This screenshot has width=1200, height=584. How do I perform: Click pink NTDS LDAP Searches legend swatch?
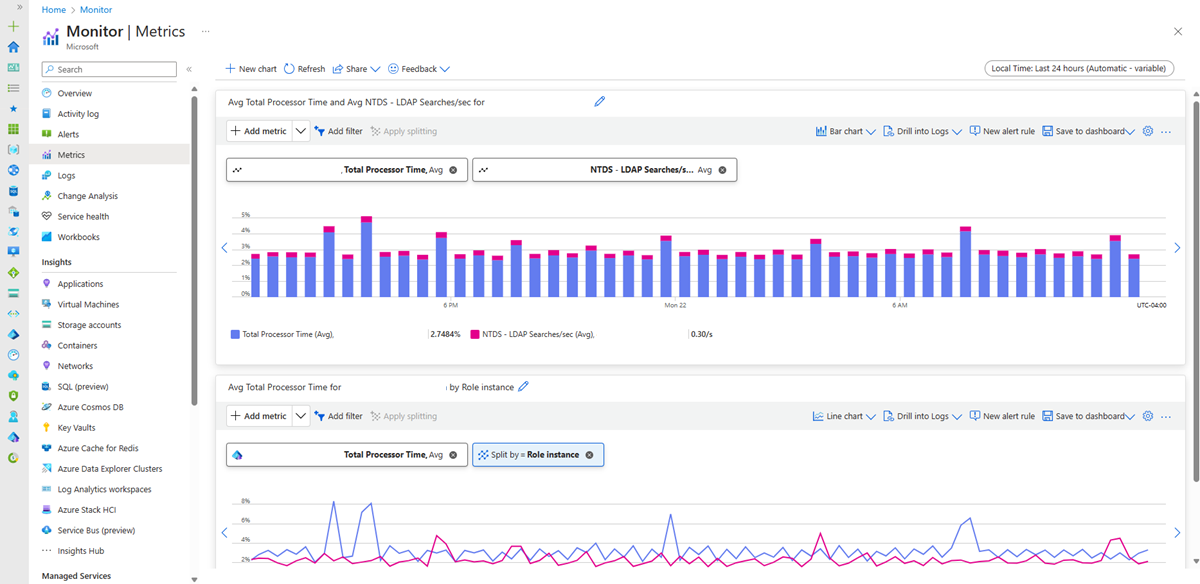(475, 334)
